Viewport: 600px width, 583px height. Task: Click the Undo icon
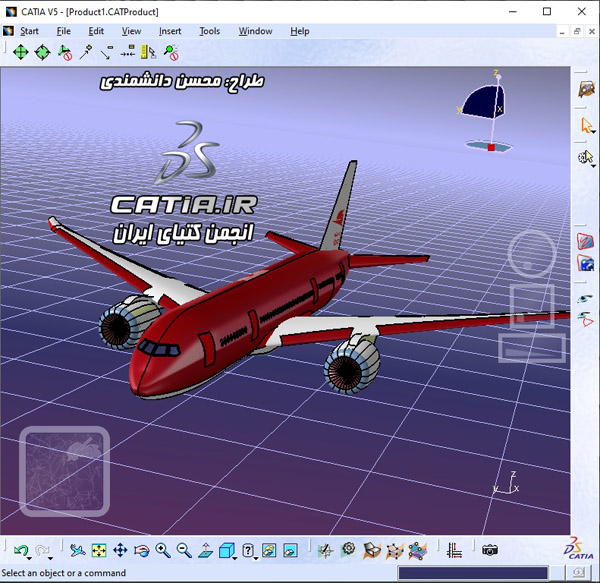click(20, 550)
